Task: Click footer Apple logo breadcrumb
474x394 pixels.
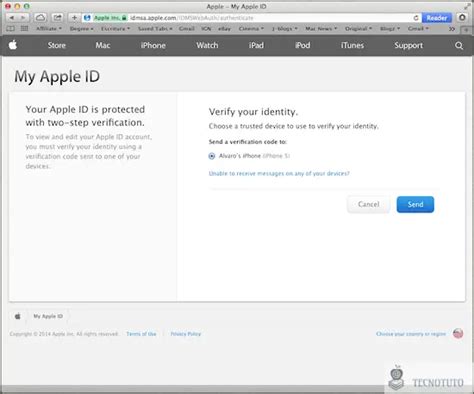Action: coord(18,316)
